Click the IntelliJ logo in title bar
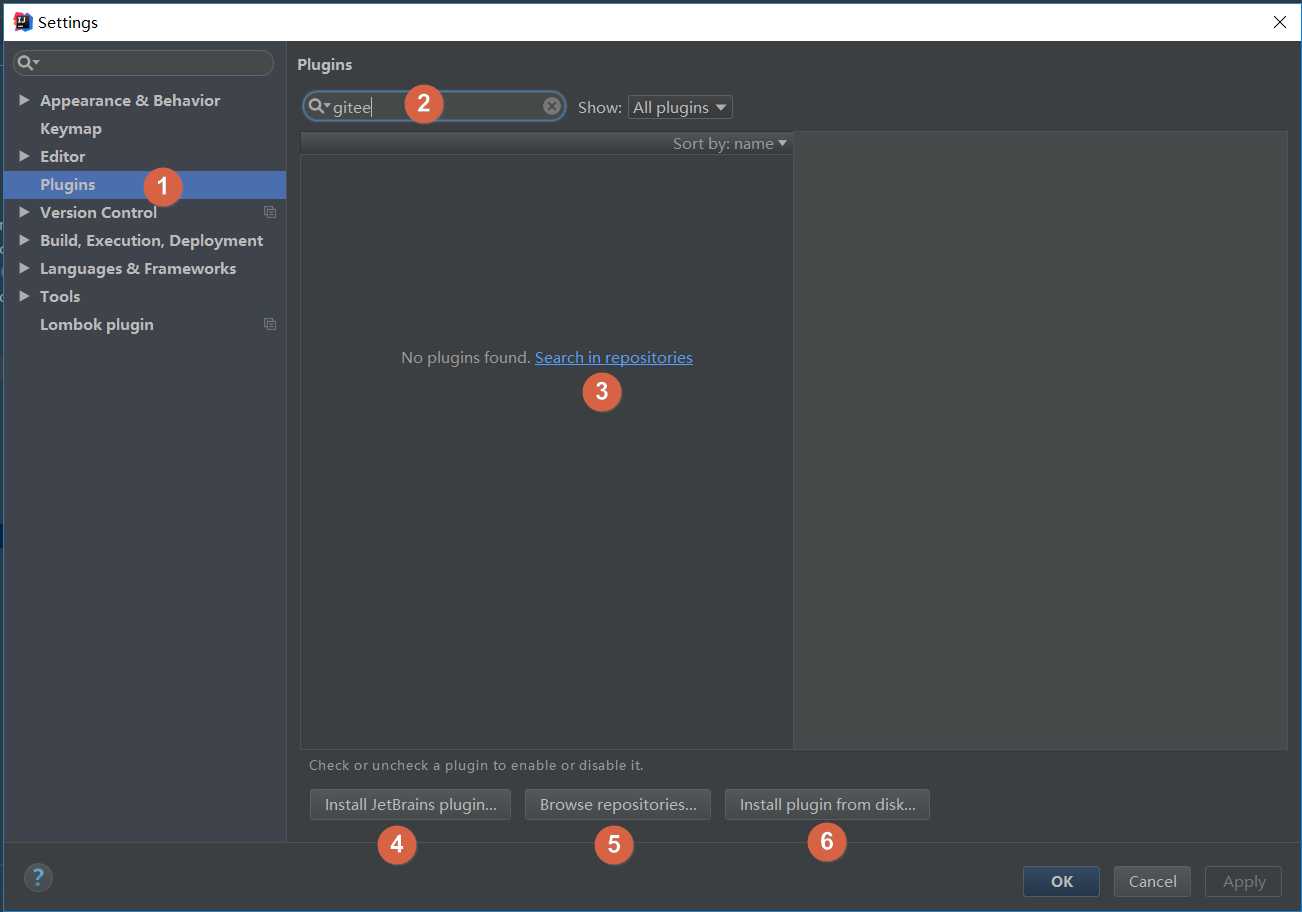This screenshot has width=1302, height=912. (23, 22)
